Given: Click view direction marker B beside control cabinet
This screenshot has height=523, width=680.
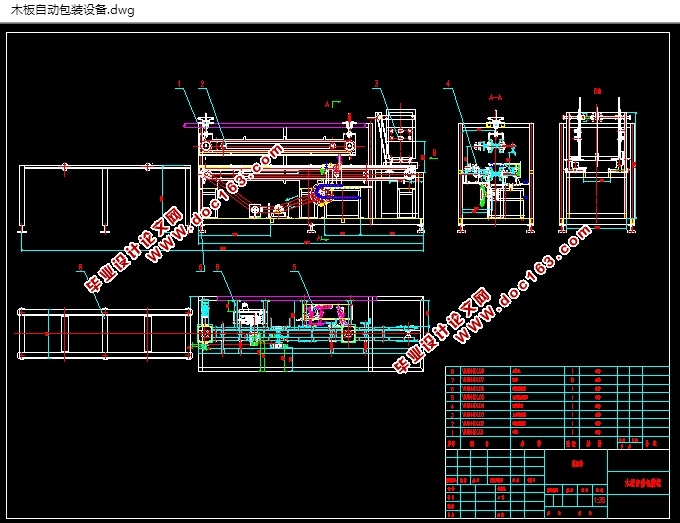Looking at the screenshot, I should point(434,153).
